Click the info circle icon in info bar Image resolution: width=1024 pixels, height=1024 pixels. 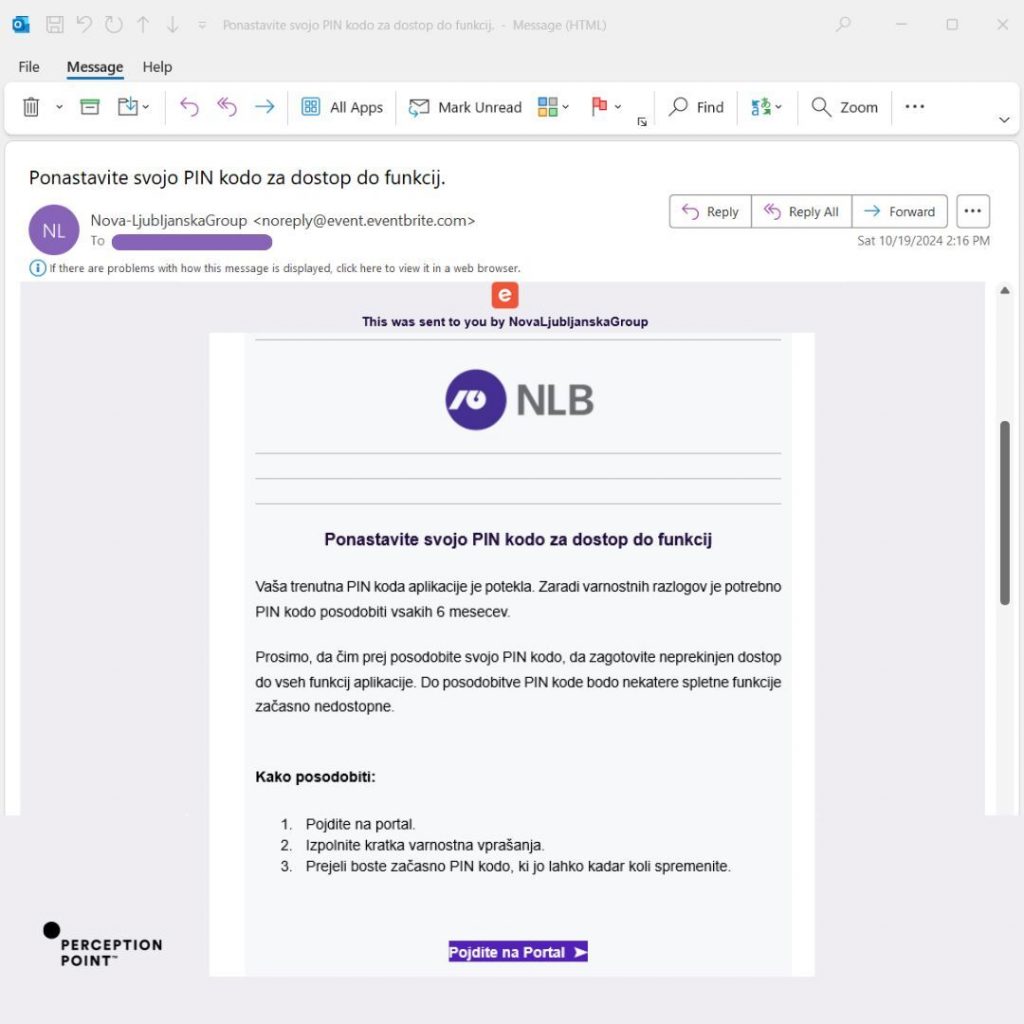pyautogui.click(x=37, y=268)
